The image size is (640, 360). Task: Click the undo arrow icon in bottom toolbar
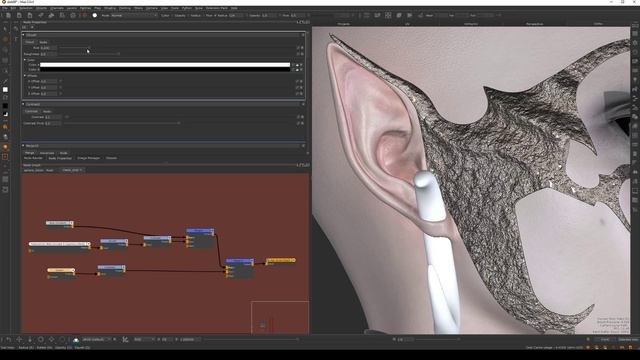[x=8, y=340]
